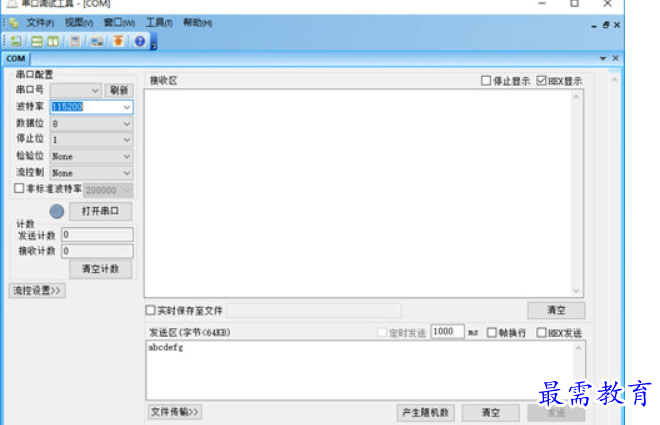The height and width of the screenshot is (425, 660).
Task: Open the 文件(F) menu
Action: coord(40,23)
